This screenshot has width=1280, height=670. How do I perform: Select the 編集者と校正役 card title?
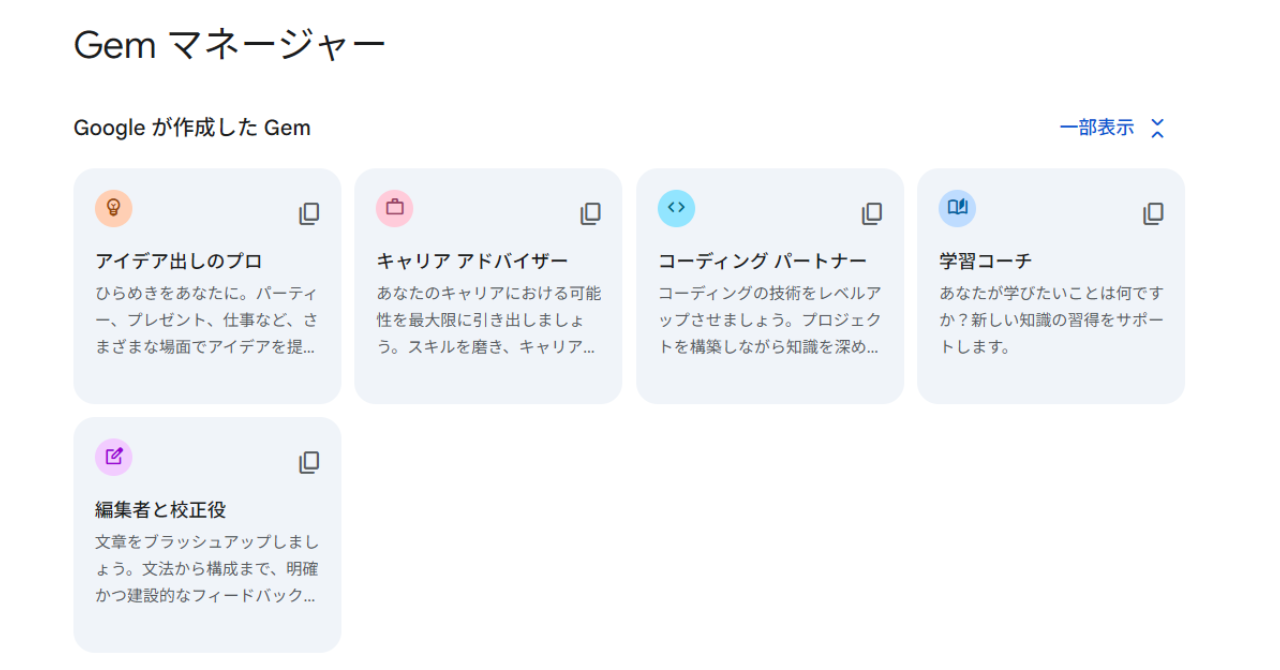coord(161,510)
